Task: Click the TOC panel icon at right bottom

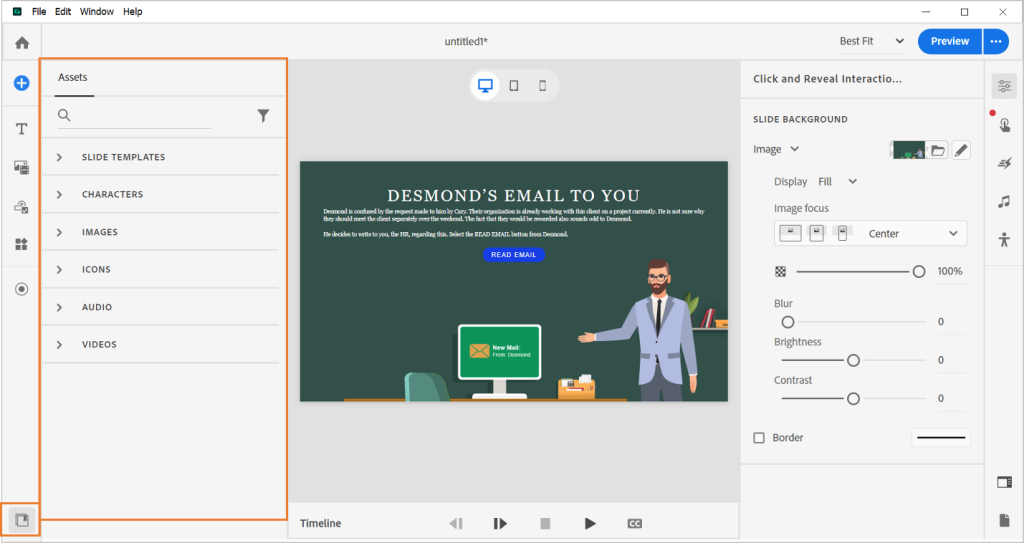Action: (x=1004, y=482)
